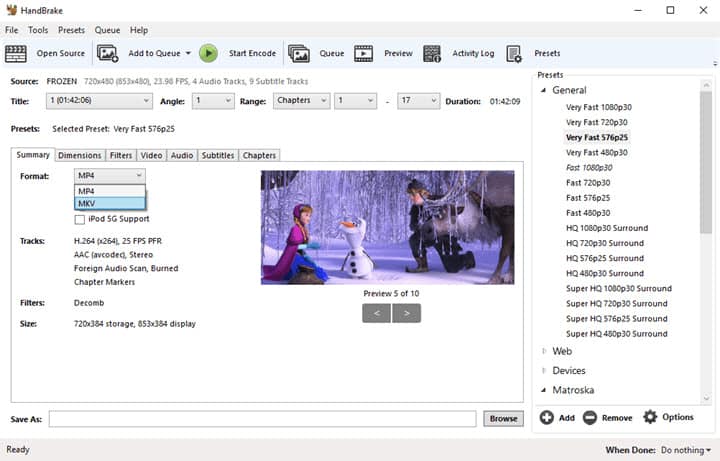Image resolution: width=720 pixels, height=461 pixels.
Task: Enable the iPod 5G Support checkbox
Action: click(79, 219)
